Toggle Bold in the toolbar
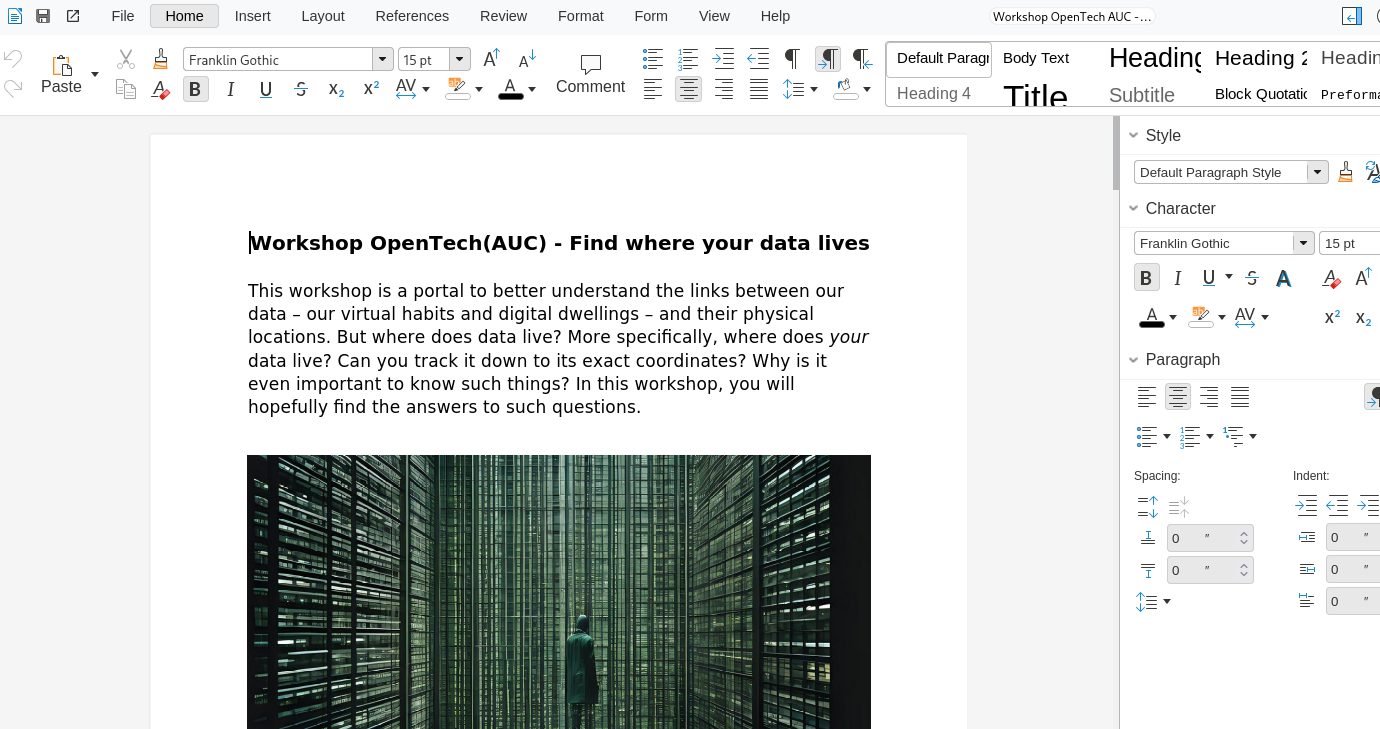The image size is (1380, 729). click(x=195, y=89)
